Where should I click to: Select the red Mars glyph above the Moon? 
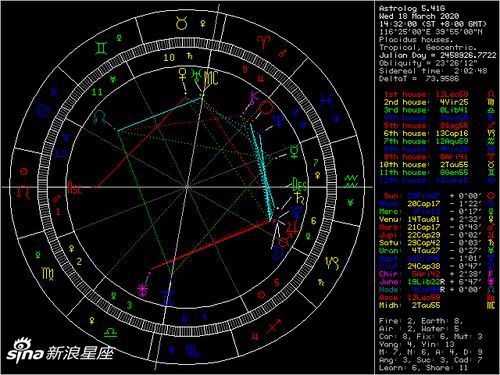pos(285,241)
